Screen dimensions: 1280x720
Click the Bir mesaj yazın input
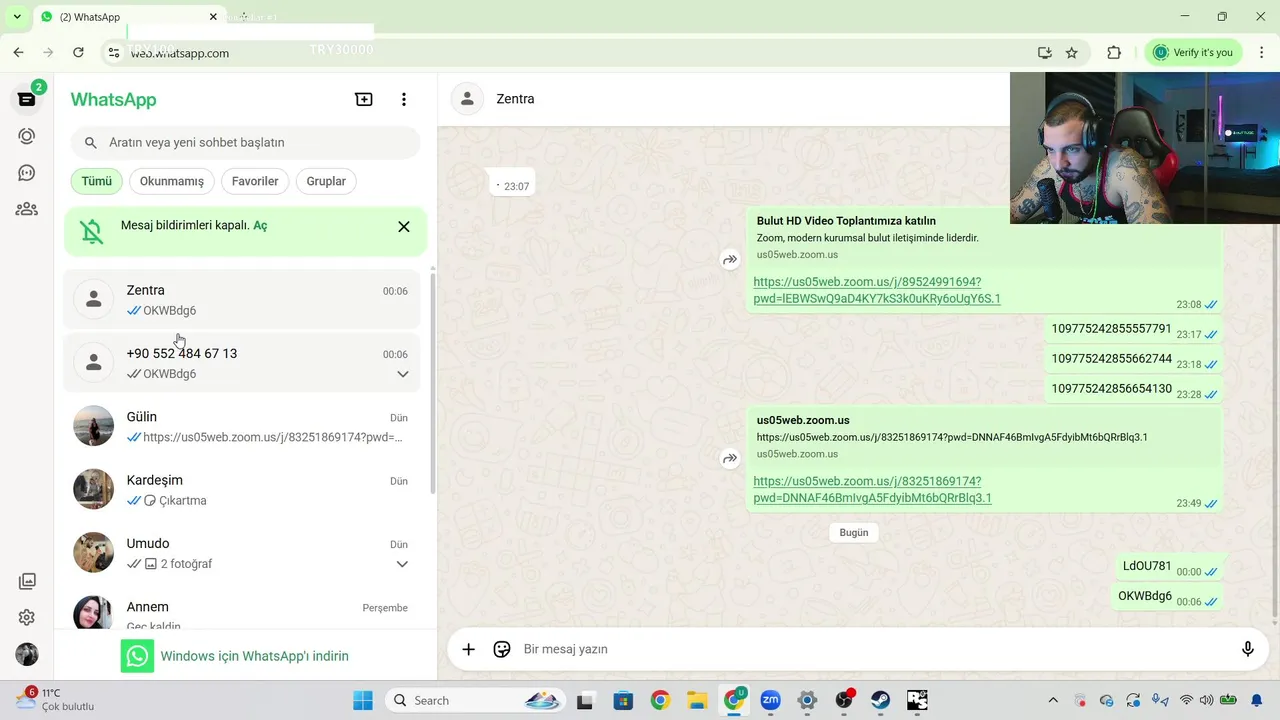click(875, 649)
